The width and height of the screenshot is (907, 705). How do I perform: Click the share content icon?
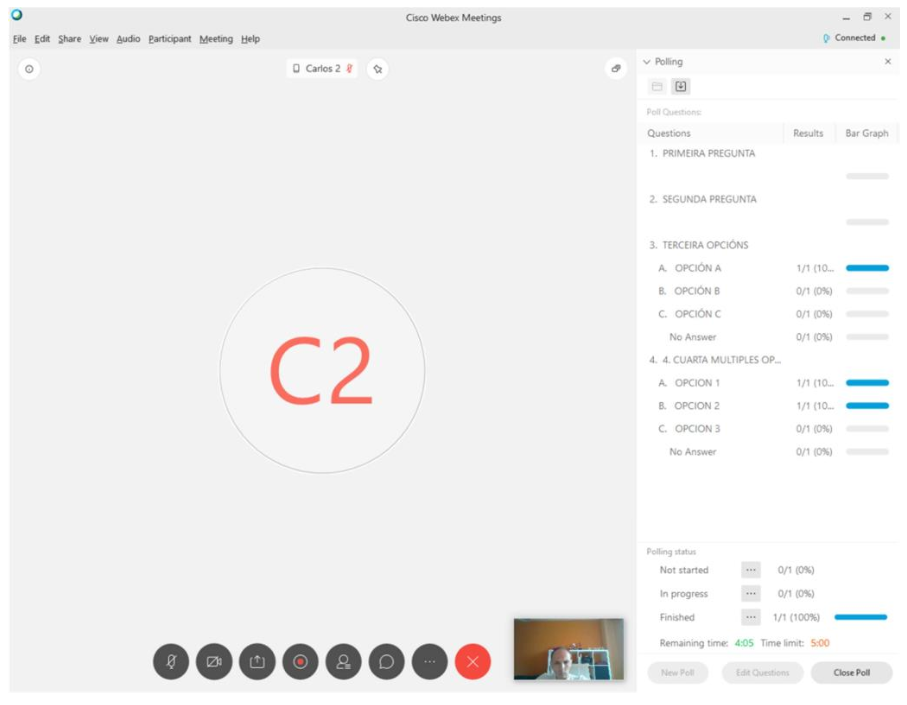257,661
